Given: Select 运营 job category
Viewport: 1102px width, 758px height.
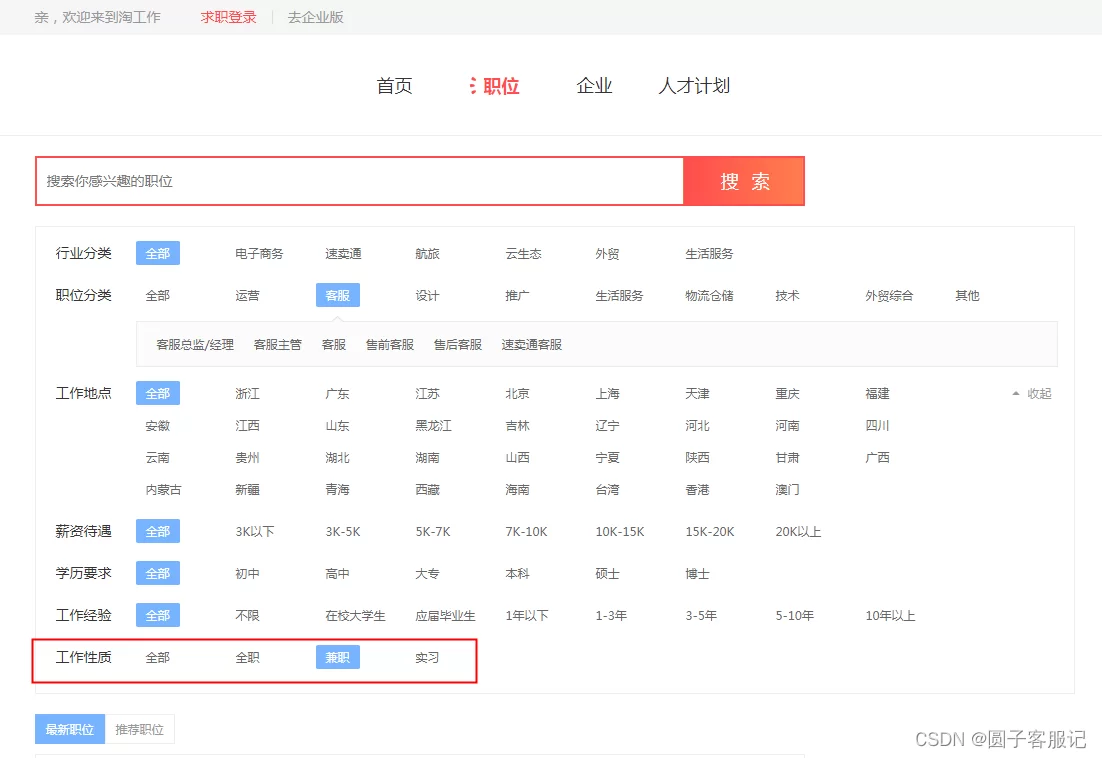Looking at the screenshot, I should (x=247, y=296).
